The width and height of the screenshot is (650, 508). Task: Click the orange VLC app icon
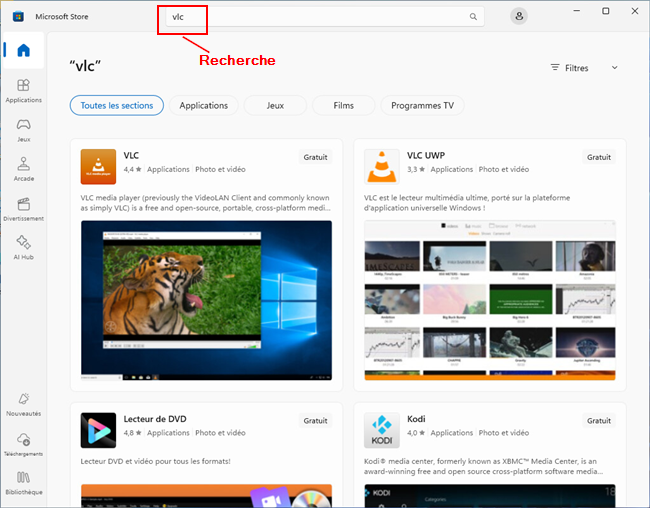[x=98, y=166]
